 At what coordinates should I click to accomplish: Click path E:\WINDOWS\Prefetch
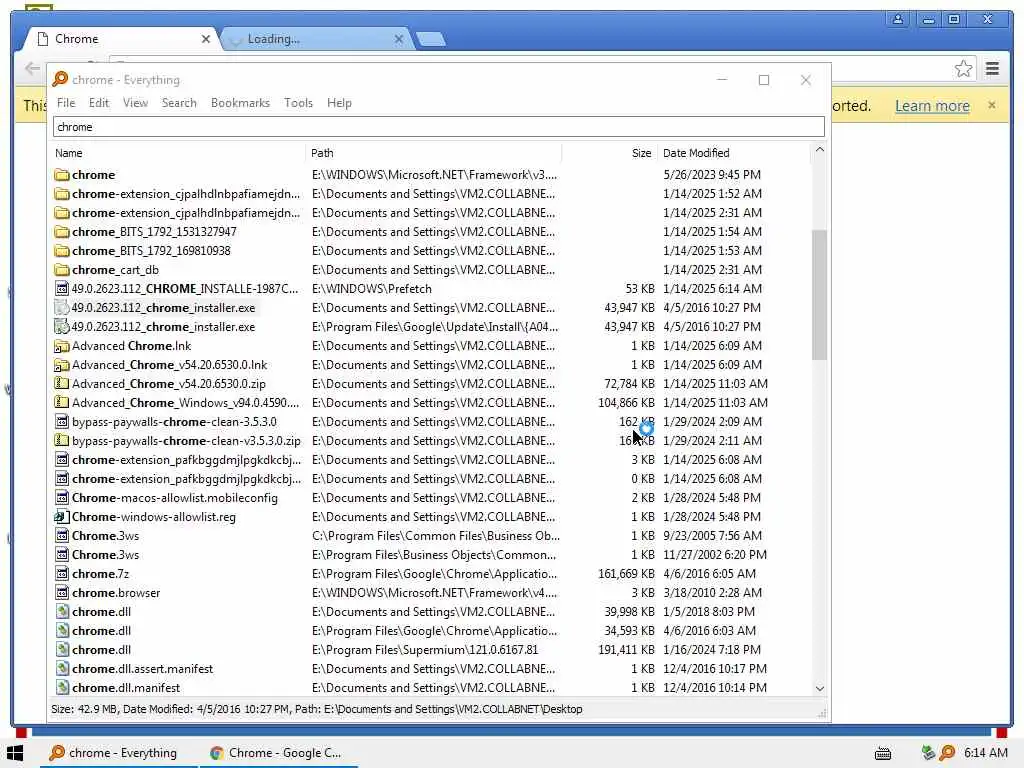372,289
